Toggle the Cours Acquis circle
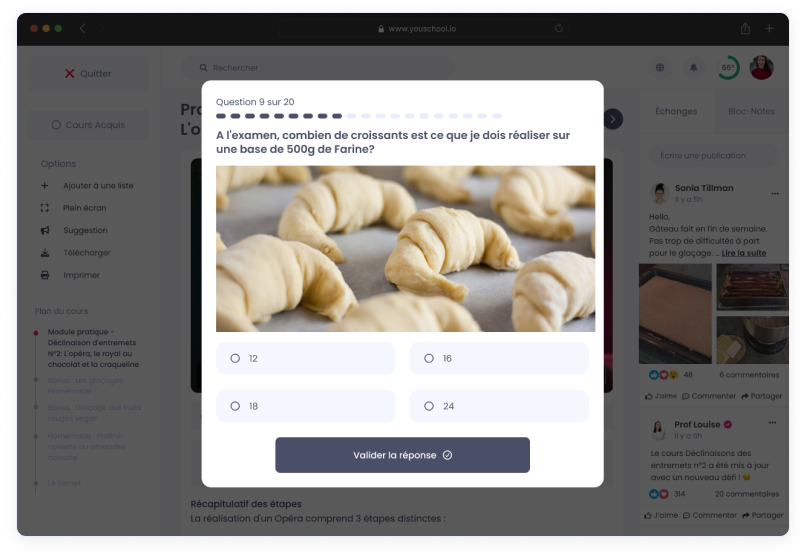 click(x=56, y=125)
